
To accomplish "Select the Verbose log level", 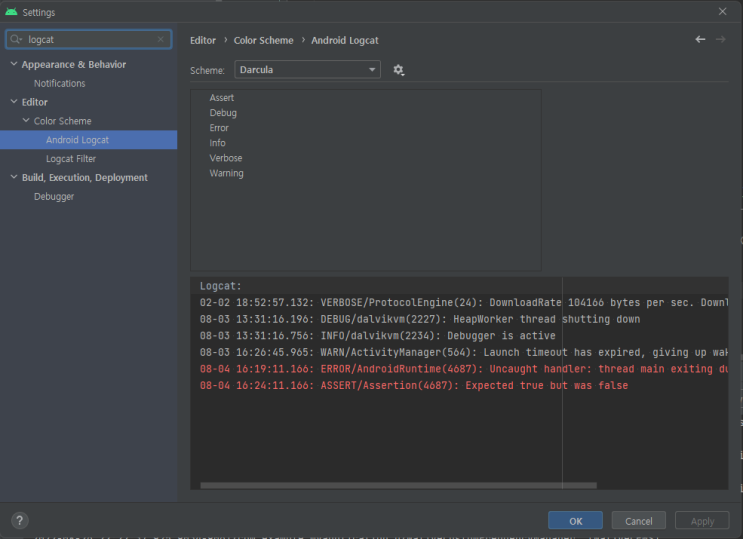I will [226, 158].
